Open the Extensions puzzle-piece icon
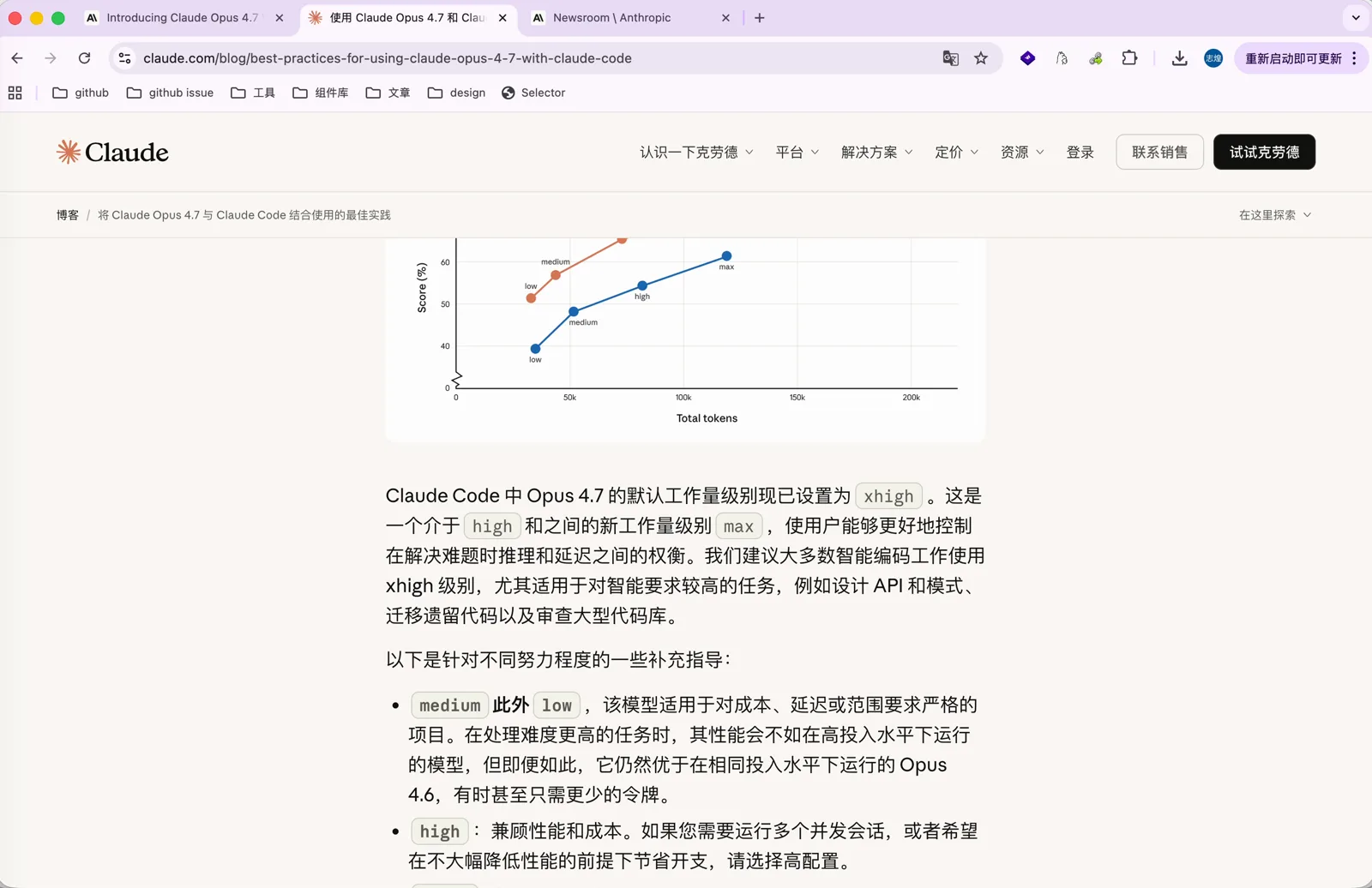Image resolution: width=1372 pixels, height=888 pixels. 1129,58
